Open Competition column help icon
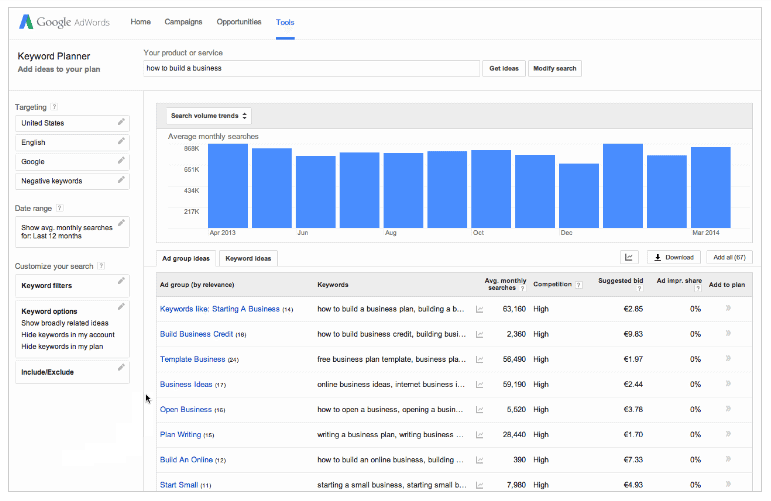The width and height of the screenshot is (771, 501). pyautogui.click(x=579, y=285)
